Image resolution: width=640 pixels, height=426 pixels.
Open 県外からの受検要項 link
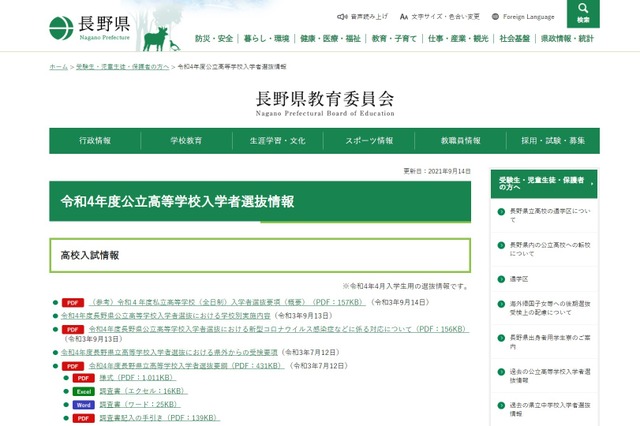coord(169,353)
